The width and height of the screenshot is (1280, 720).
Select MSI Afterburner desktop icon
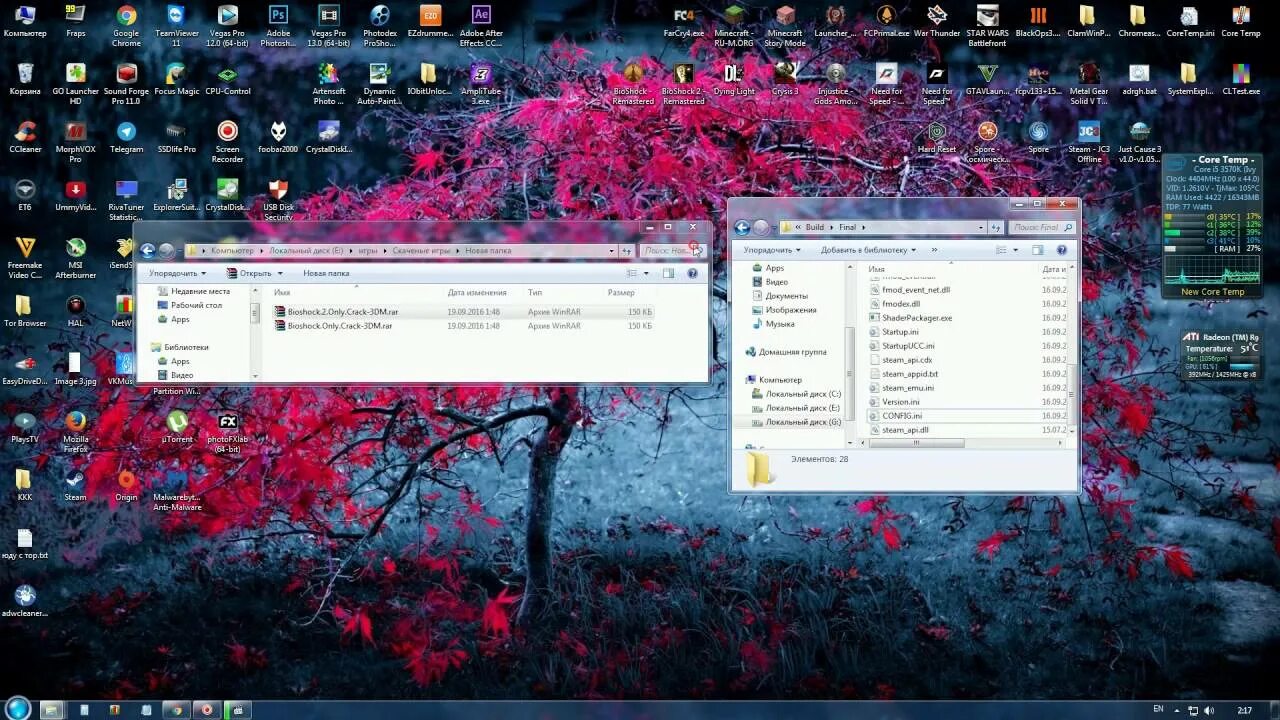(x=75, y=258)
